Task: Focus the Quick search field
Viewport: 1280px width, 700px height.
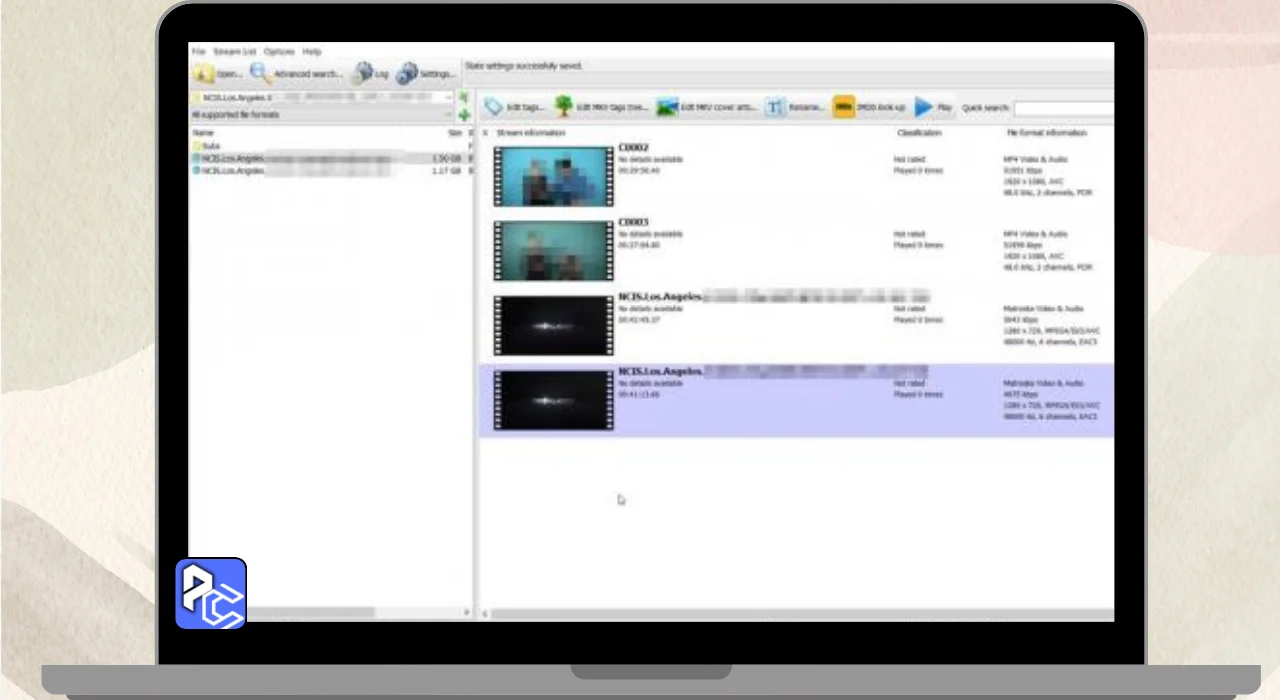Action: coord(1063,108)
